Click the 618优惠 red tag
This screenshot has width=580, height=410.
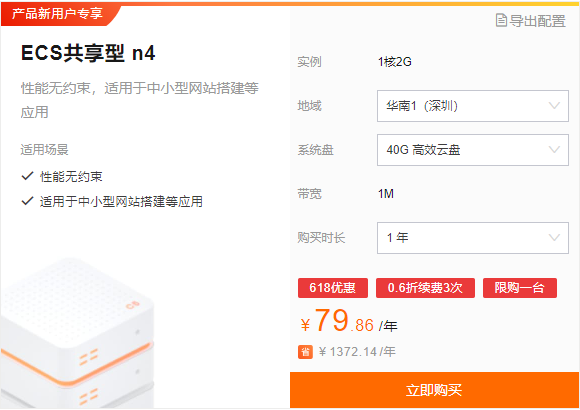coord(333,288)
